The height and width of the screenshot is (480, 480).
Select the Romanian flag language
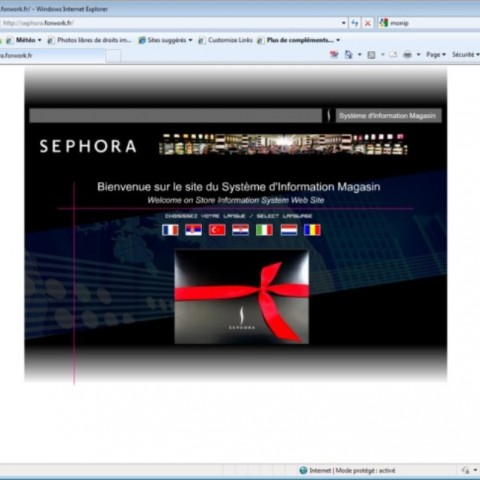[312, 230]
